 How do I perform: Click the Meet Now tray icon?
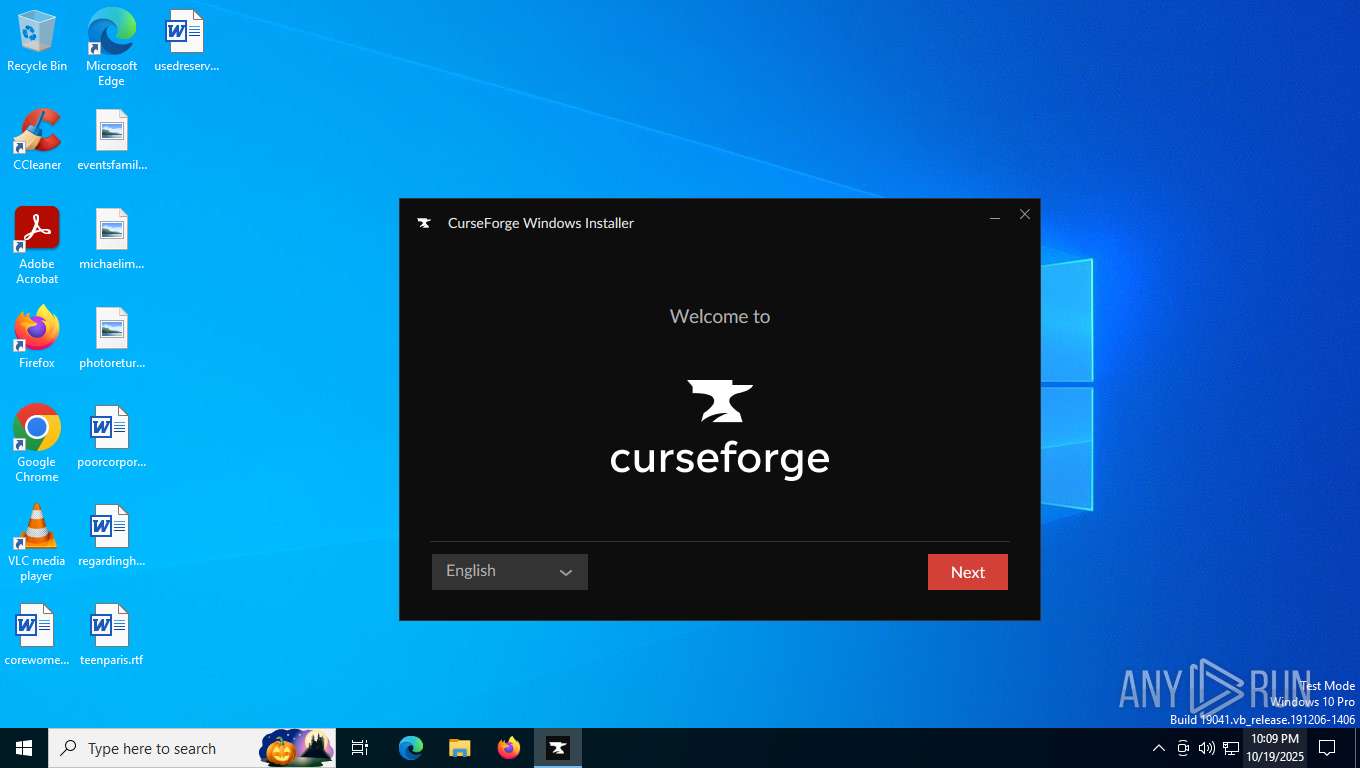coord(1183,748)
